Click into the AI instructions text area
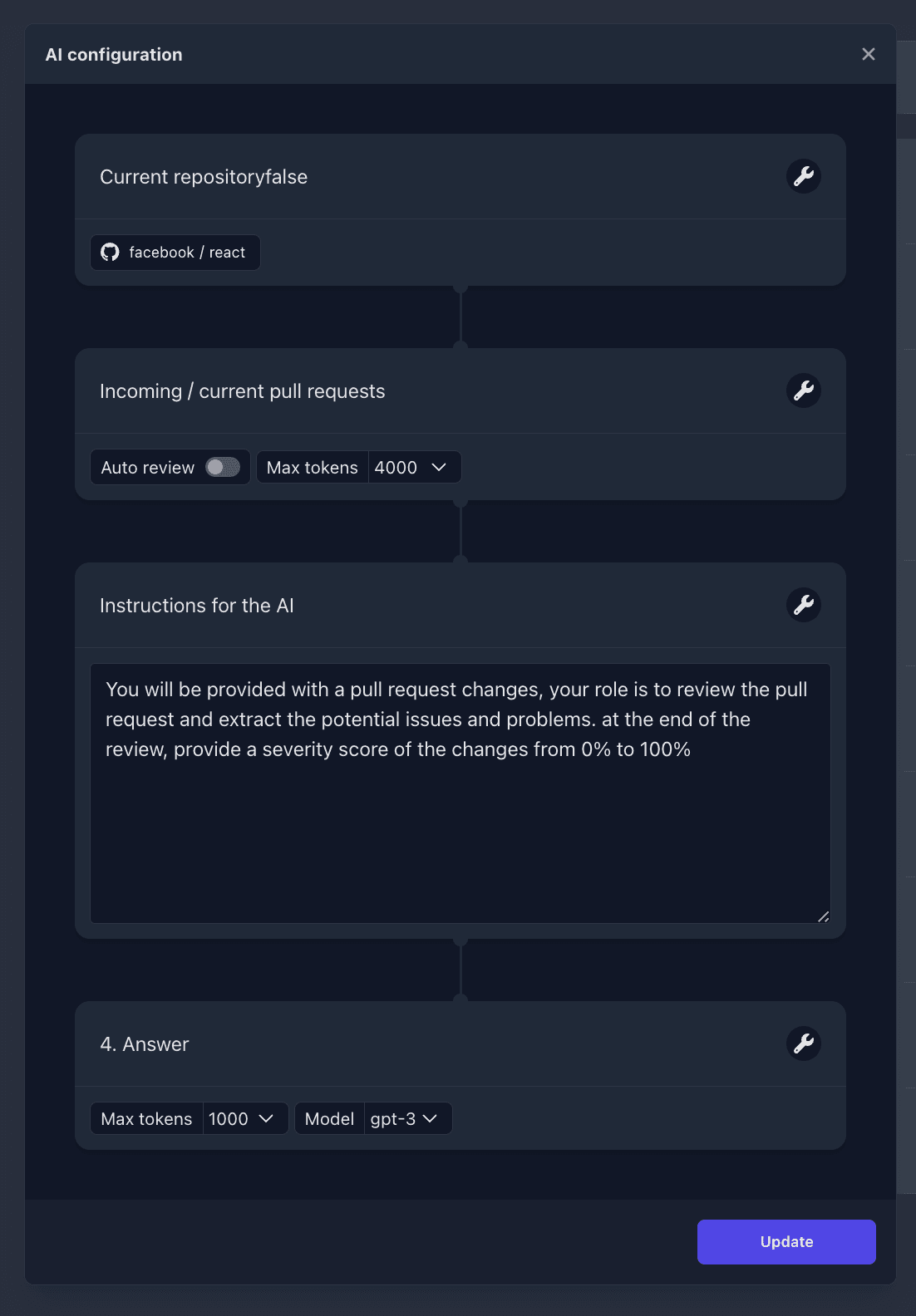 point(460,793)
